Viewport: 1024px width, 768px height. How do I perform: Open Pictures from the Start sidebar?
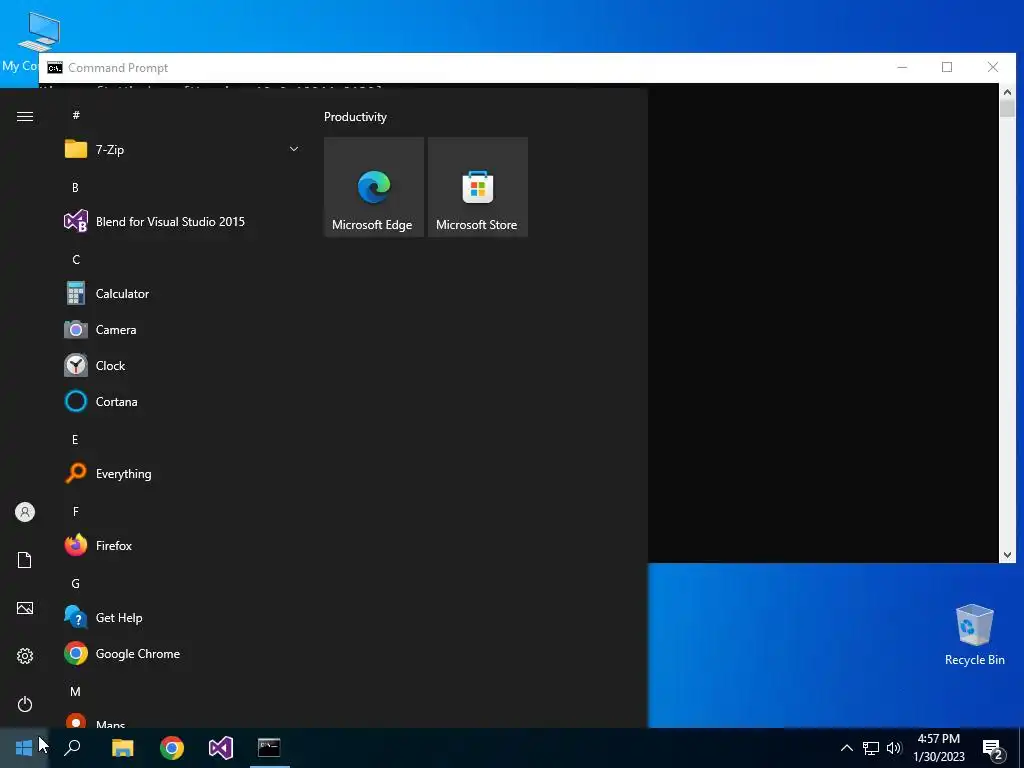point(25,608)
